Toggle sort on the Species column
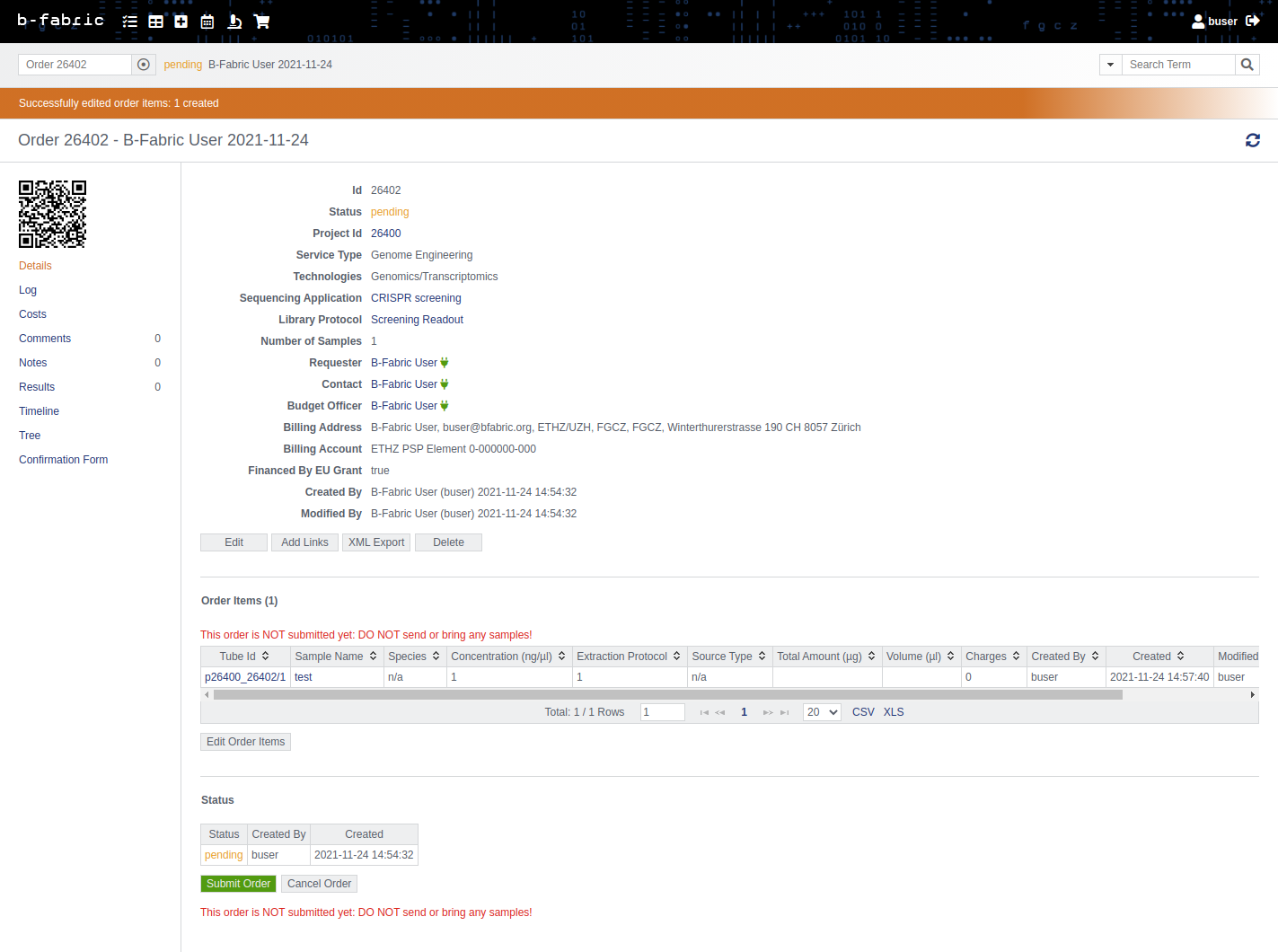1278x952 pixels. click(436, 657)
